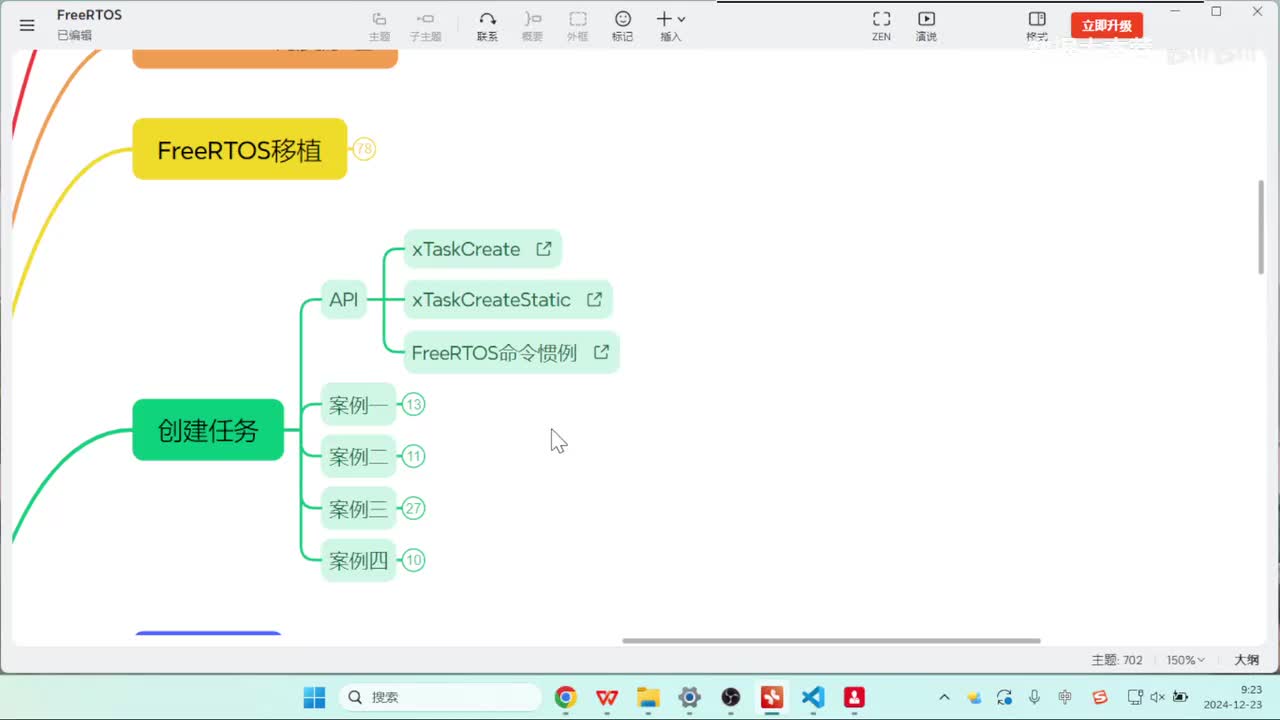Expand 案例三 via its 27 badge
Screen dimensions: 1280x720
click(x=413, y=509)
